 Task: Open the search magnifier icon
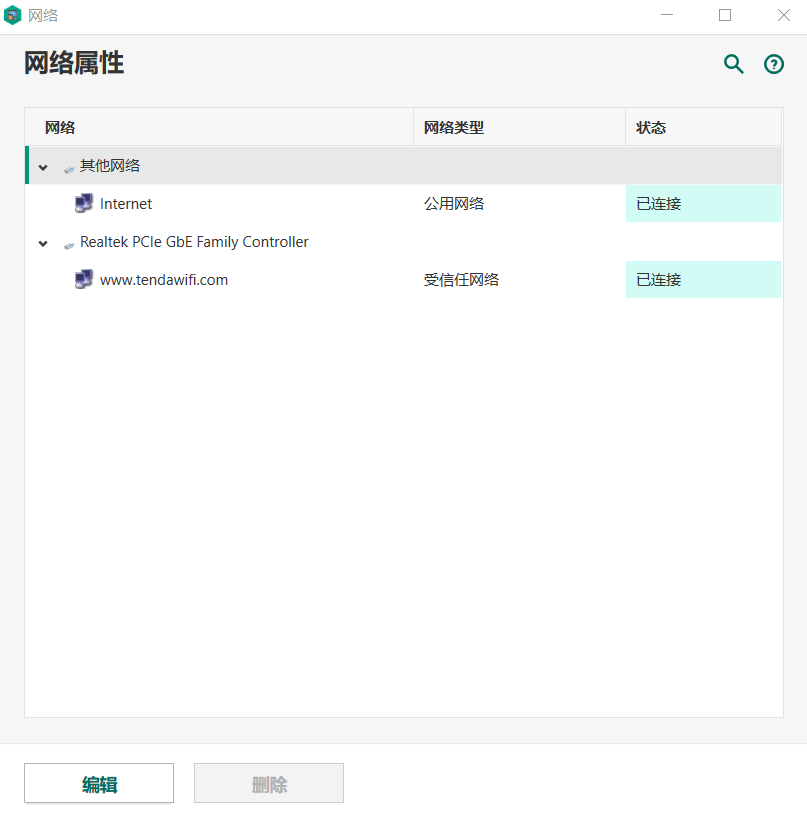pos(734,64)
